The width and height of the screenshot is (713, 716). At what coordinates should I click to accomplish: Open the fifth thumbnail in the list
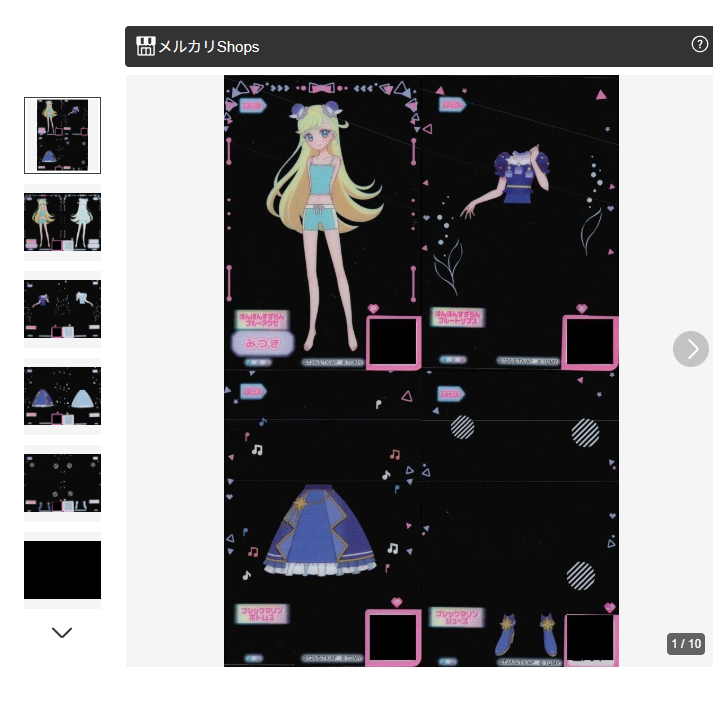click(x=62, y=483)
